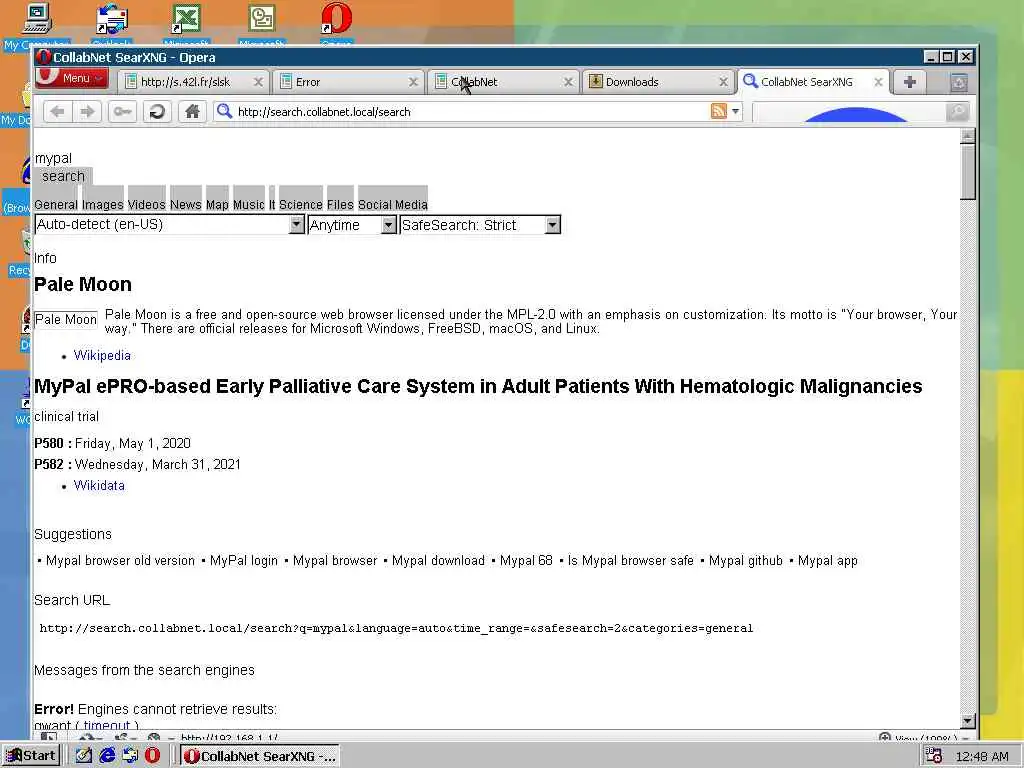Launch Internet Explorer from quick launch
The width and height of the screenshot is (1024, 768).
(x=107, y=756)
